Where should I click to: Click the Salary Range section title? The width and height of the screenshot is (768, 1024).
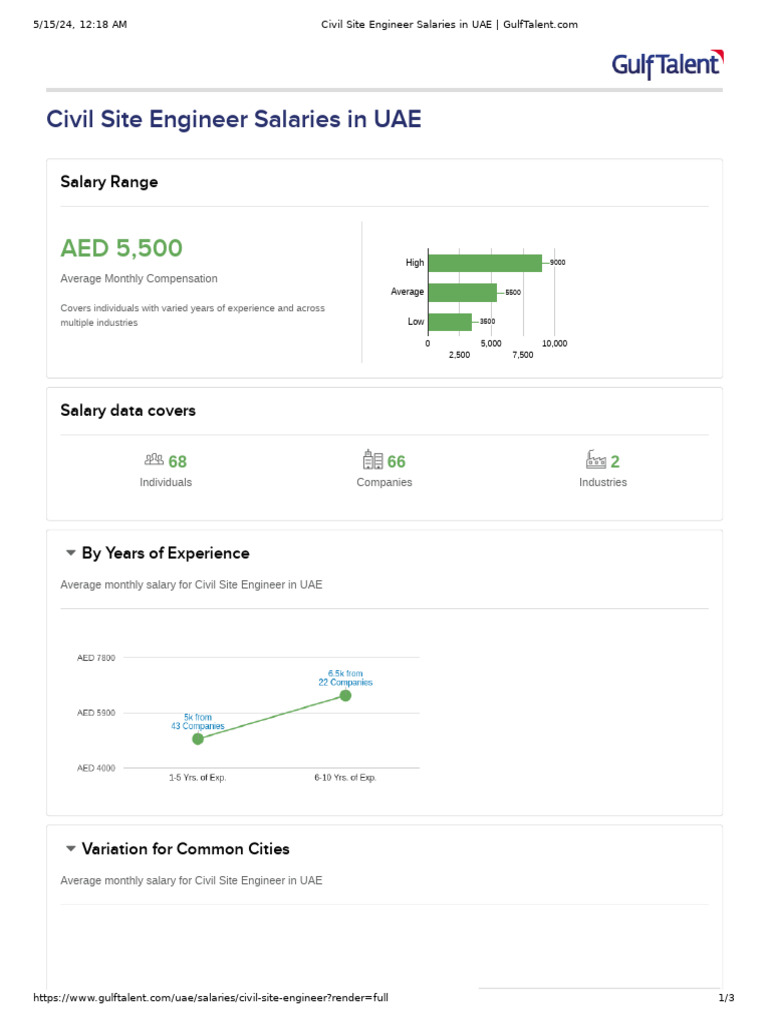click(109, 182)
